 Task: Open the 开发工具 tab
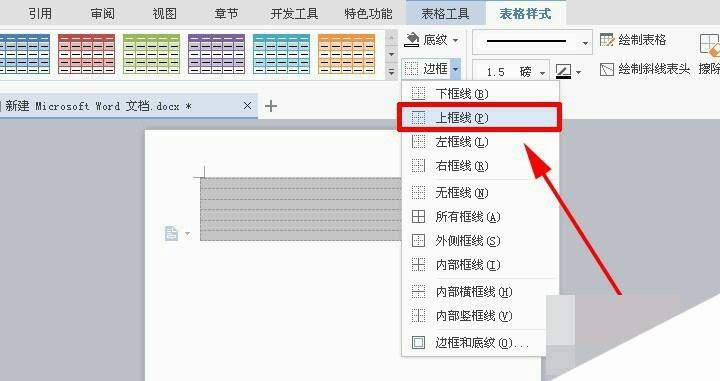pyautogui.click(x=294, y=13)
